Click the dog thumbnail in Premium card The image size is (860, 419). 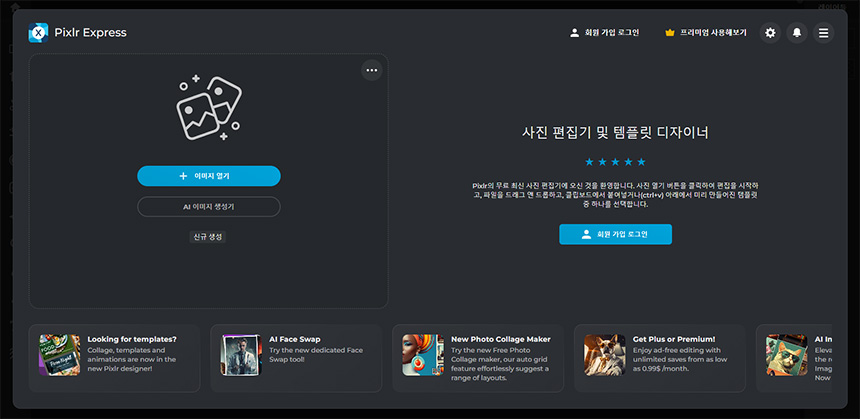[605, 355]
